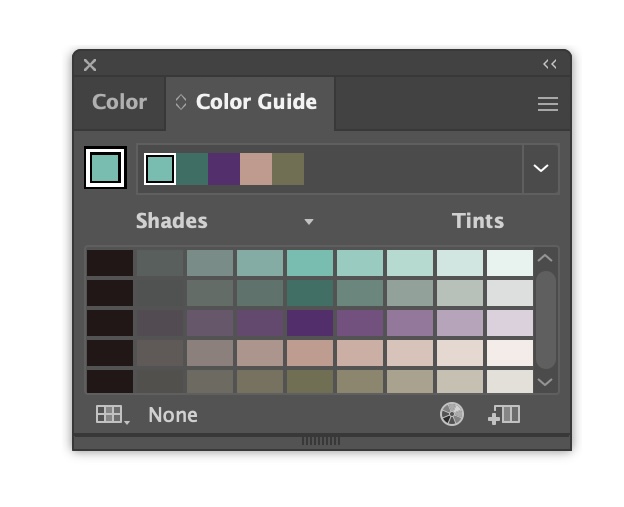
Task: Set base color to current color swatch
Action: click(105, 168)
